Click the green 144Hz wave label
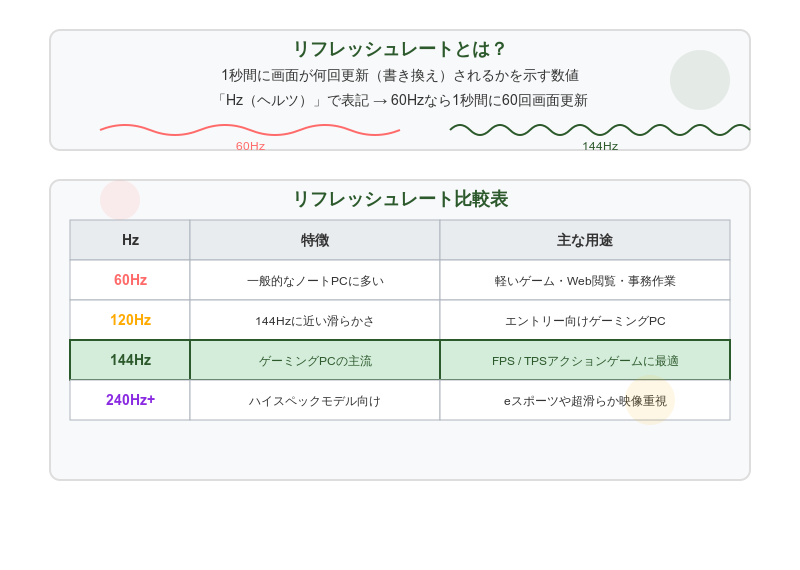The width and height of the screenshot is (800, 570). (x=600, y=146)
